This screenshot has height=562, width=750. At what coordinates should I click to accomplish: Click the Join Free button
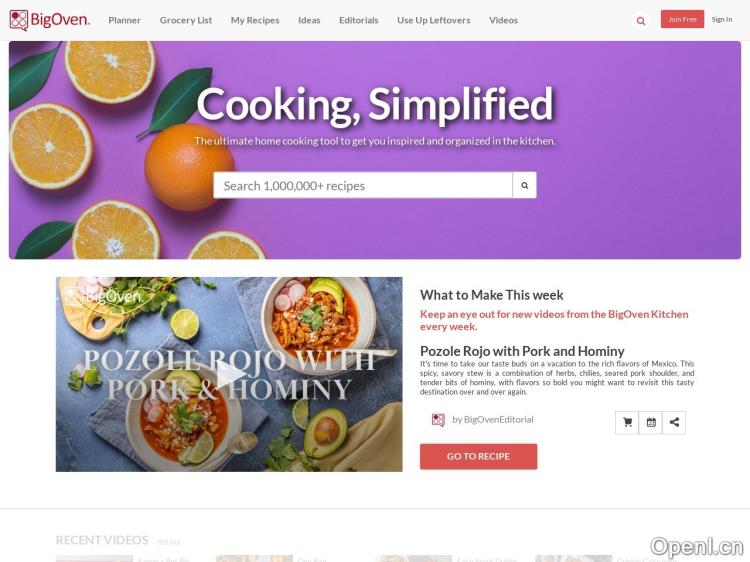682,19
